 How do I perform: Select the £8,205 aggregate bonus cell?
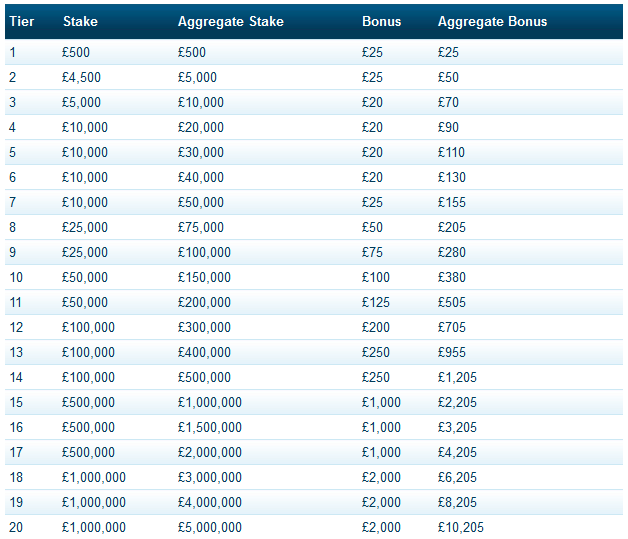pyautogui.click(x=457, y=503)
